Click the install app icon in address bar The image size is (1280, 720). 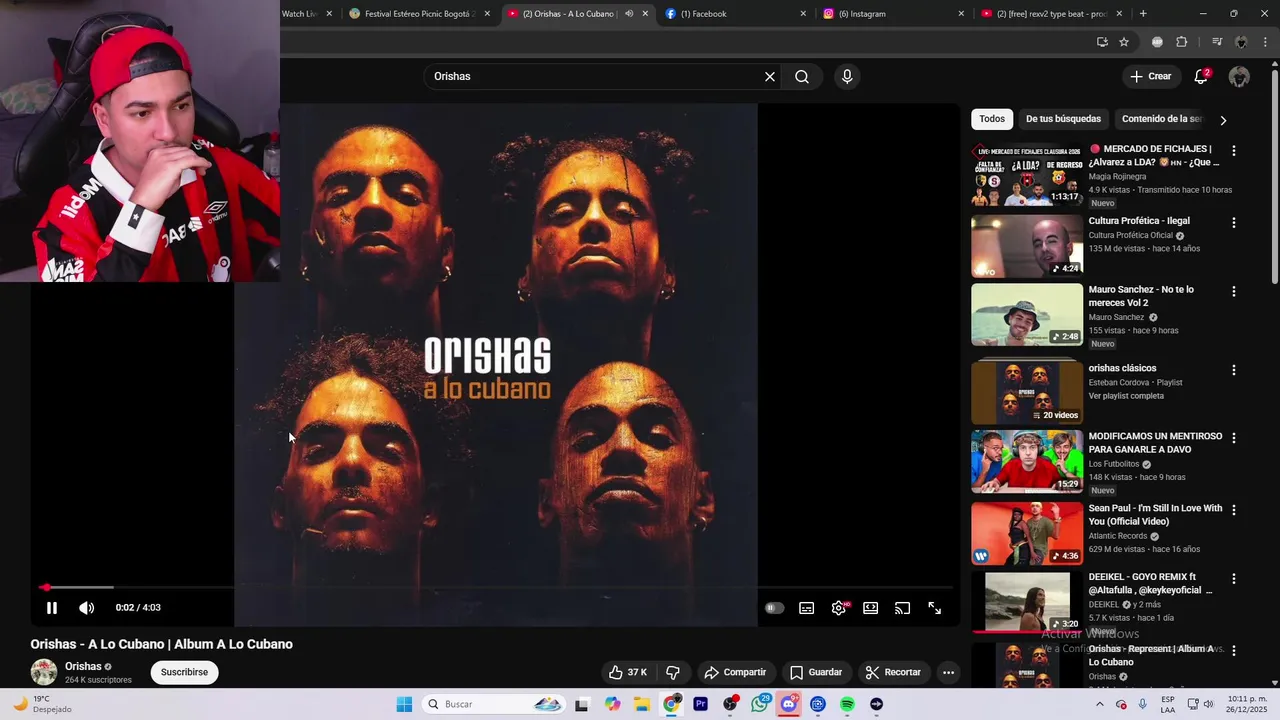1102,42
